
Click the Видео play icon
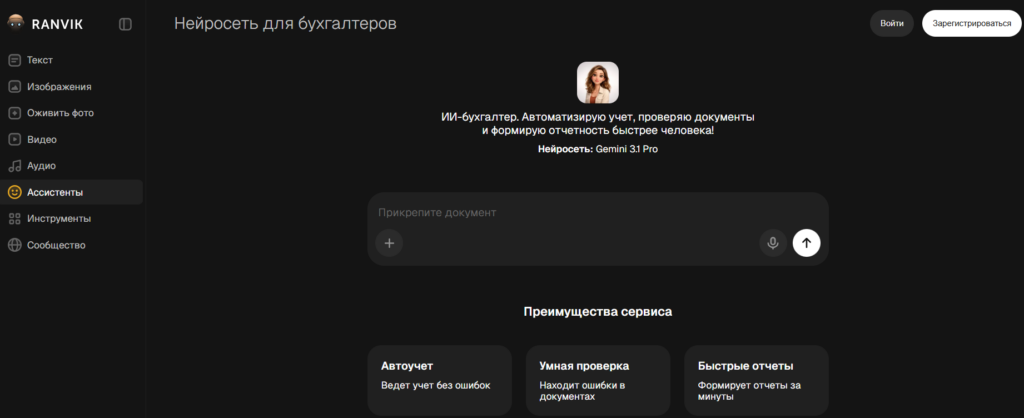pos(14,139)
